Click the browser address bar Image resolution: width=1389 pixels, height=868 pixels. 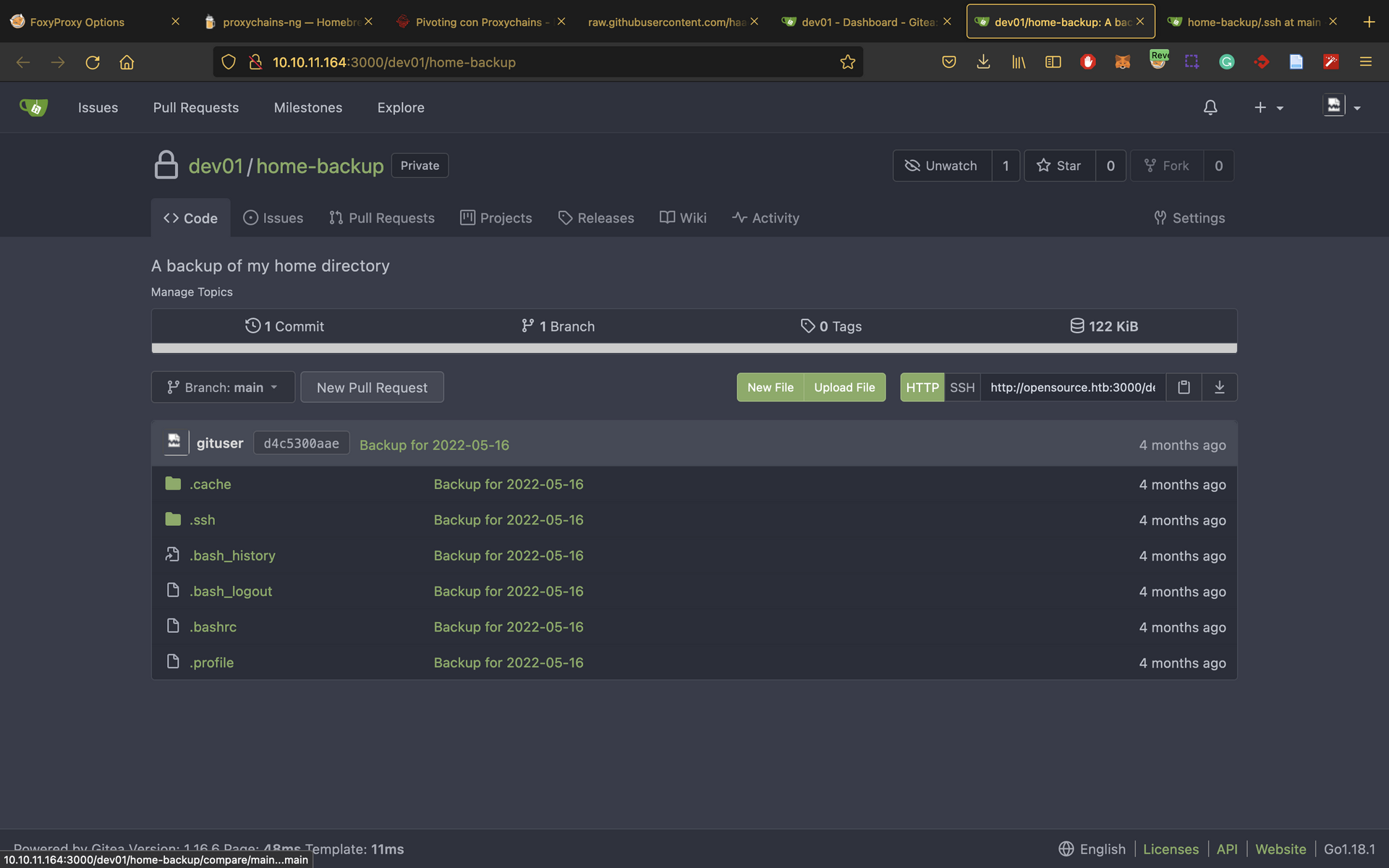point(538,62)
